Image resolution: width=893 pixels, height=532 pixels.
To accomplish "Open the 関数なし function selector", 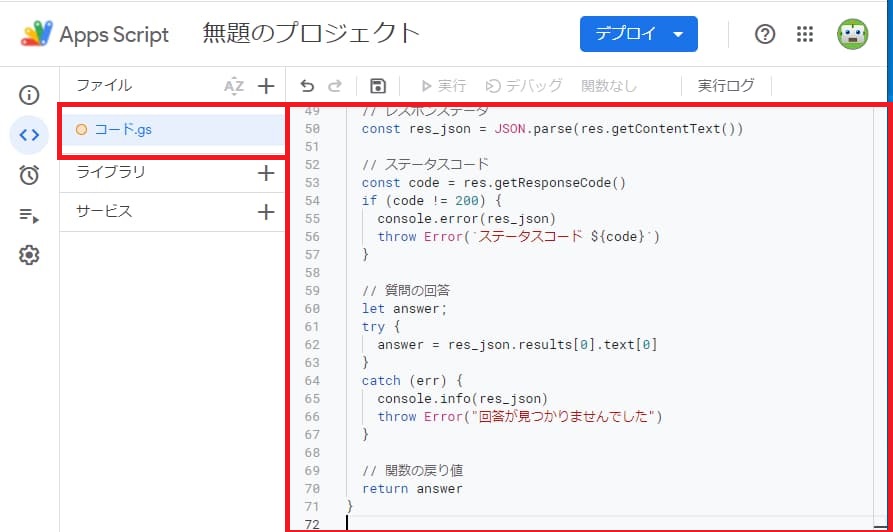I will coord(608,86).
